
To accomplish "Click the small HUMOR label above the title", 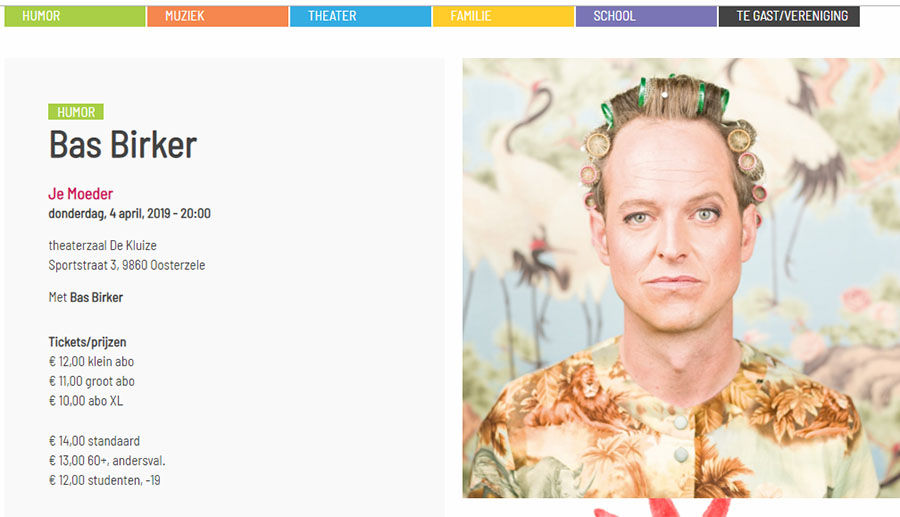I will point(76,112).
